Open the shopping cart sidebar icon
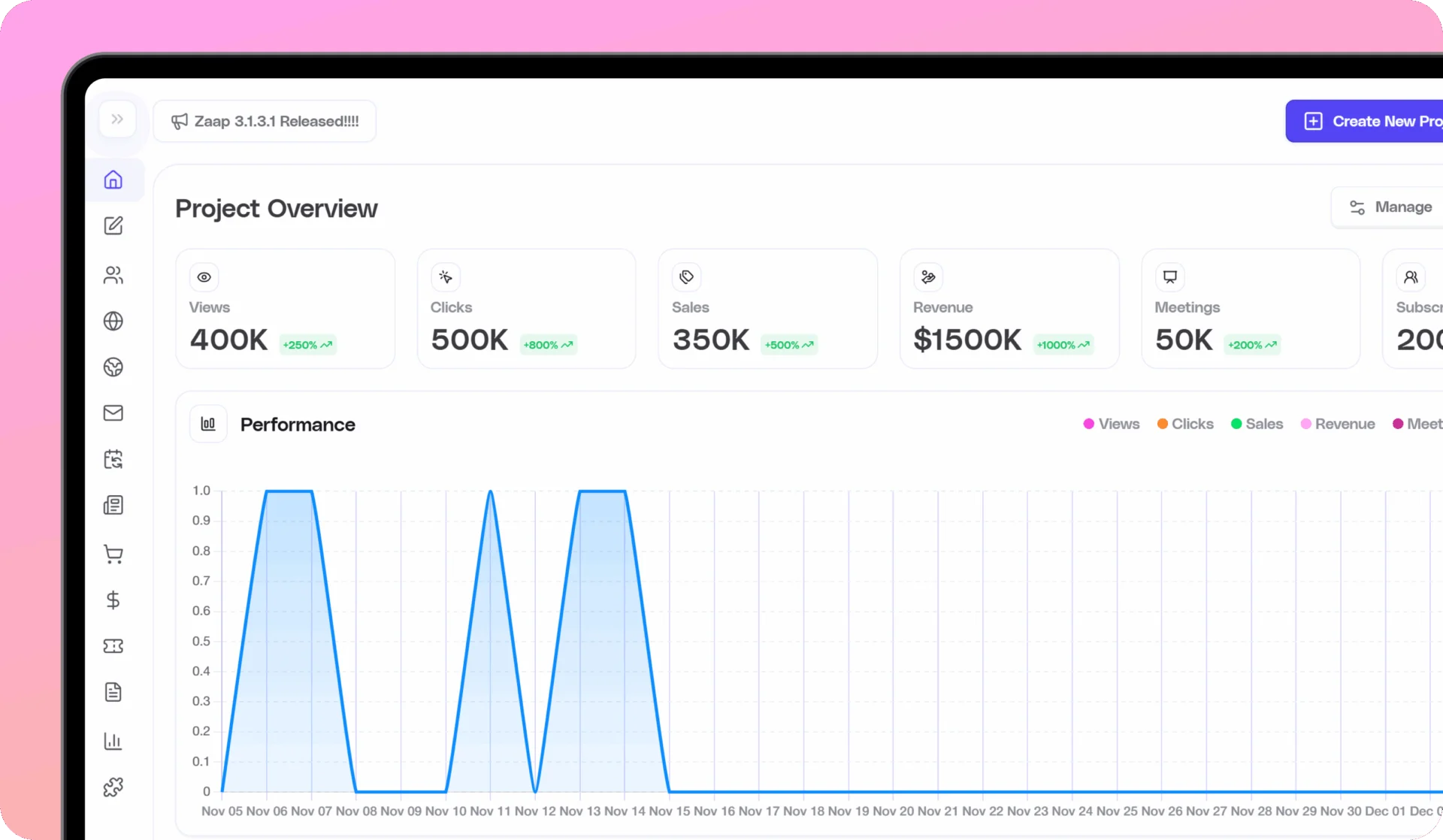The width and height of the screenshot is (1443, 840). (113, 554)
